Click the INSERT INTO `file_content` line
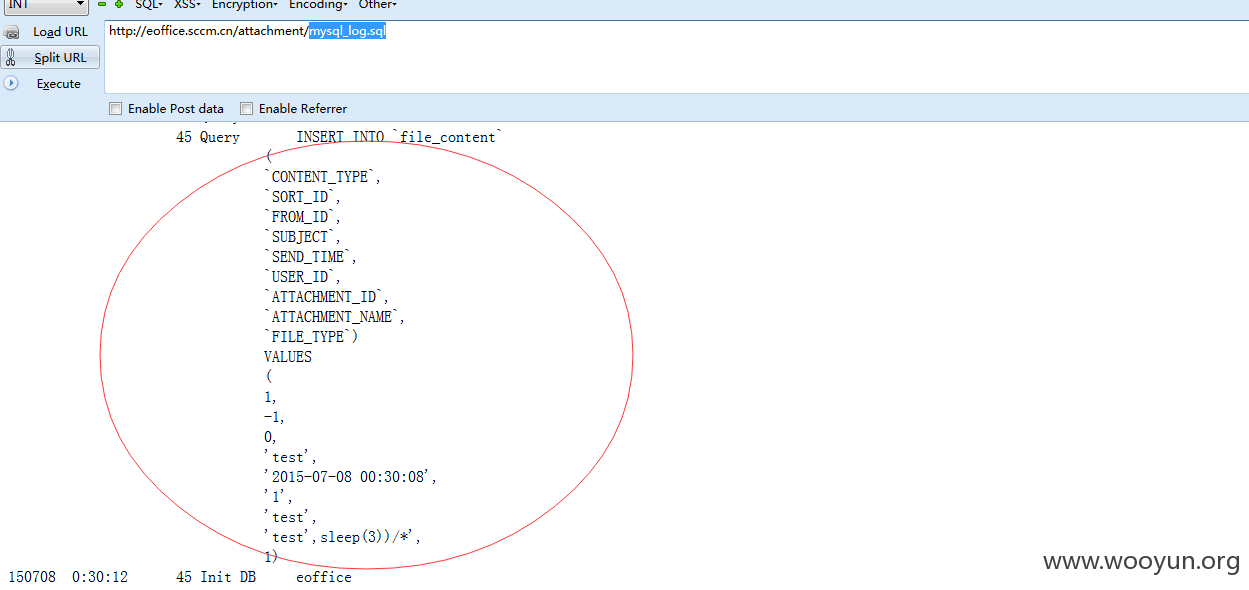This screenshot has height=590, width=1249. [399, 138]
